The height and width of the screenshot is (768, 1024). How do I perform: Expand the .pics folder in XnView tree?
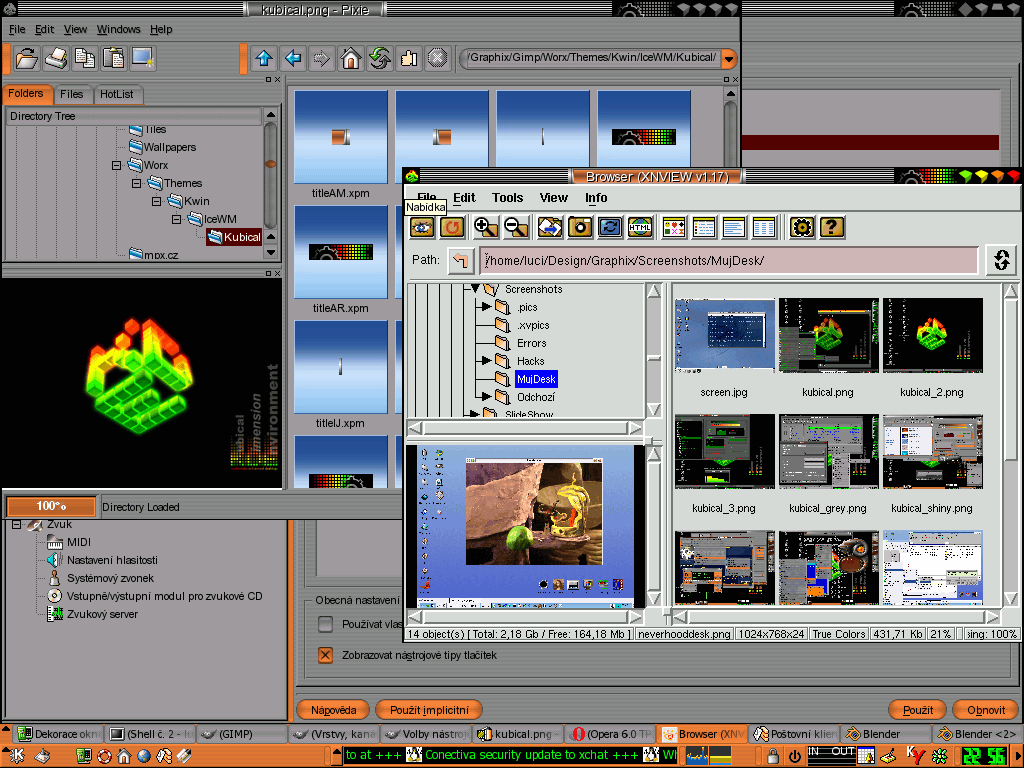[x=486, y=306]
